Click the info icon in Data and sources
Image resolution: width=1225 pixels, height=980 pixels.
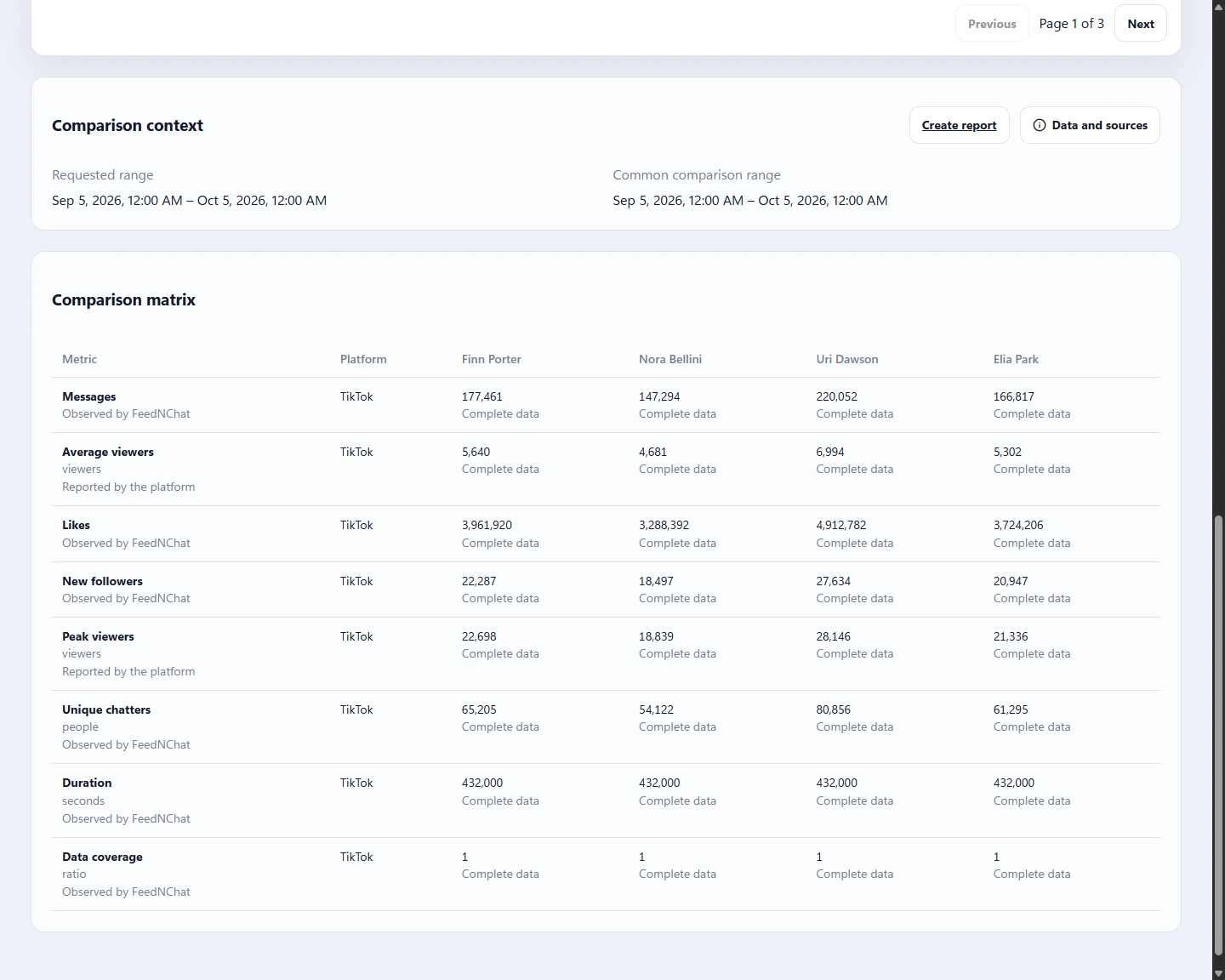pyautogui.click(x=1039, y=125)
